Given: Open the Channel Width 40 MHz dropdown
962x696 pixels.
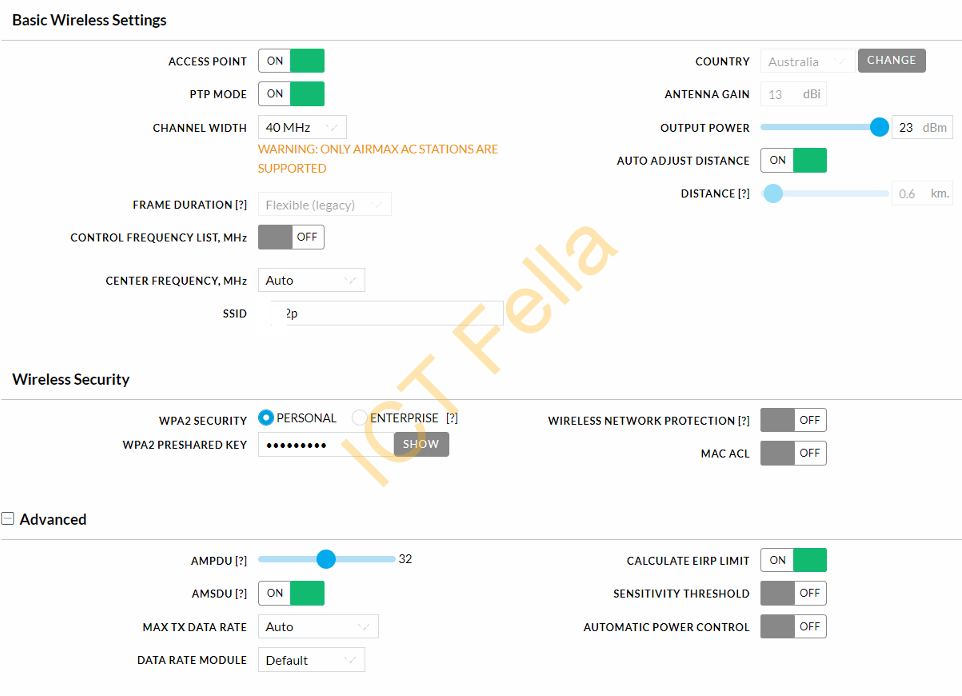Looking at the screenshot, I should click(302, 128).
